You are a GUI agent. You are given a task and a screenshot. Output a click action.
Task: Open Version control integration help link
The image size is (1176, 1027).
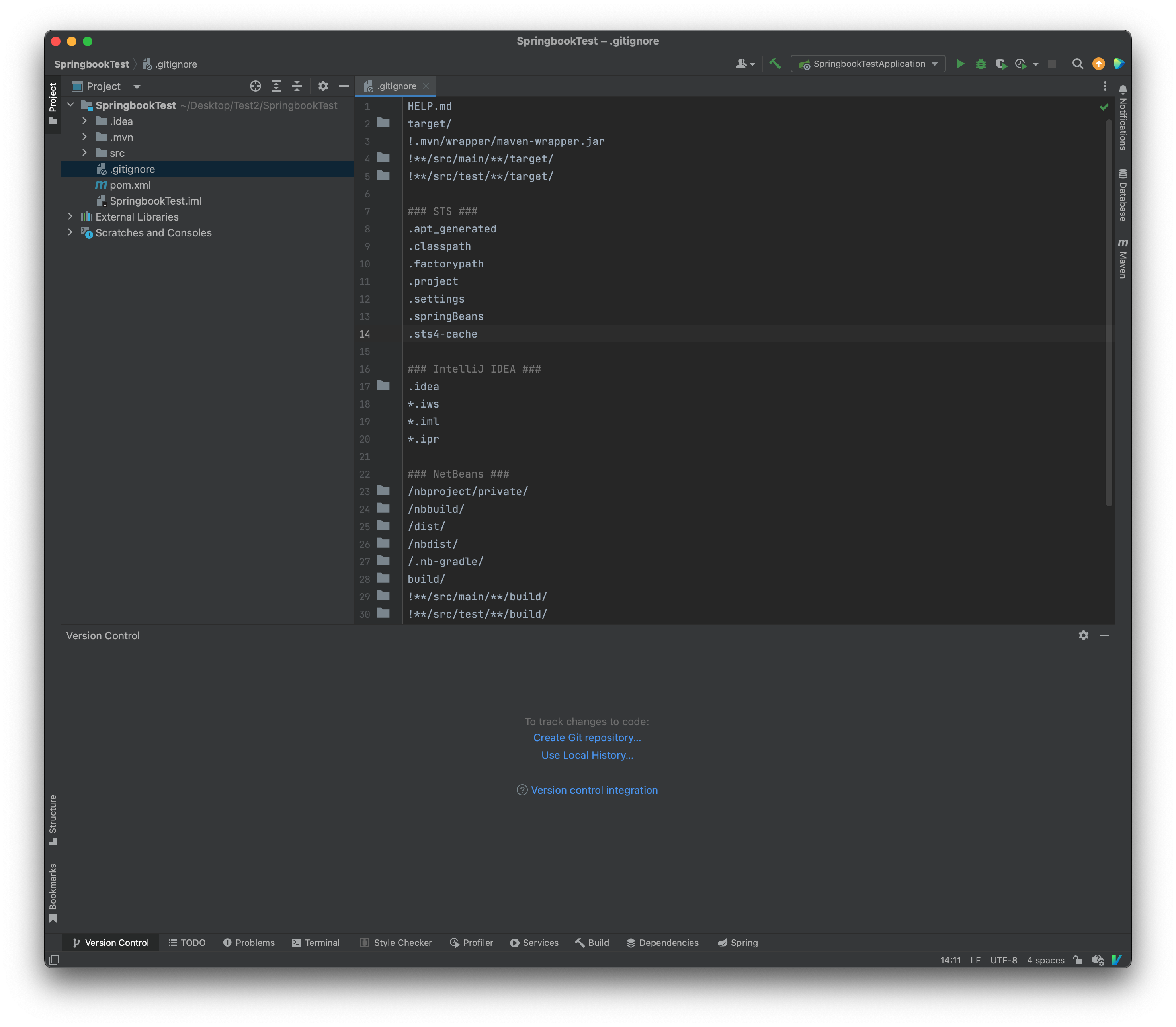point(594,790)
